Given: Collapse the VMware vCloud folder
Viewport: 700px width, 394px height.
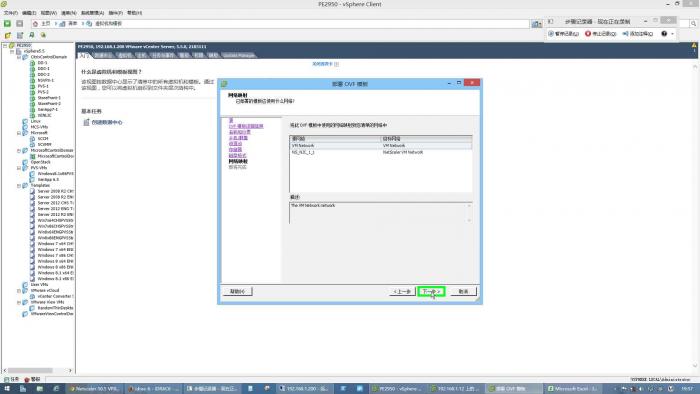Looking at the screenshot, I should [19, 290].
